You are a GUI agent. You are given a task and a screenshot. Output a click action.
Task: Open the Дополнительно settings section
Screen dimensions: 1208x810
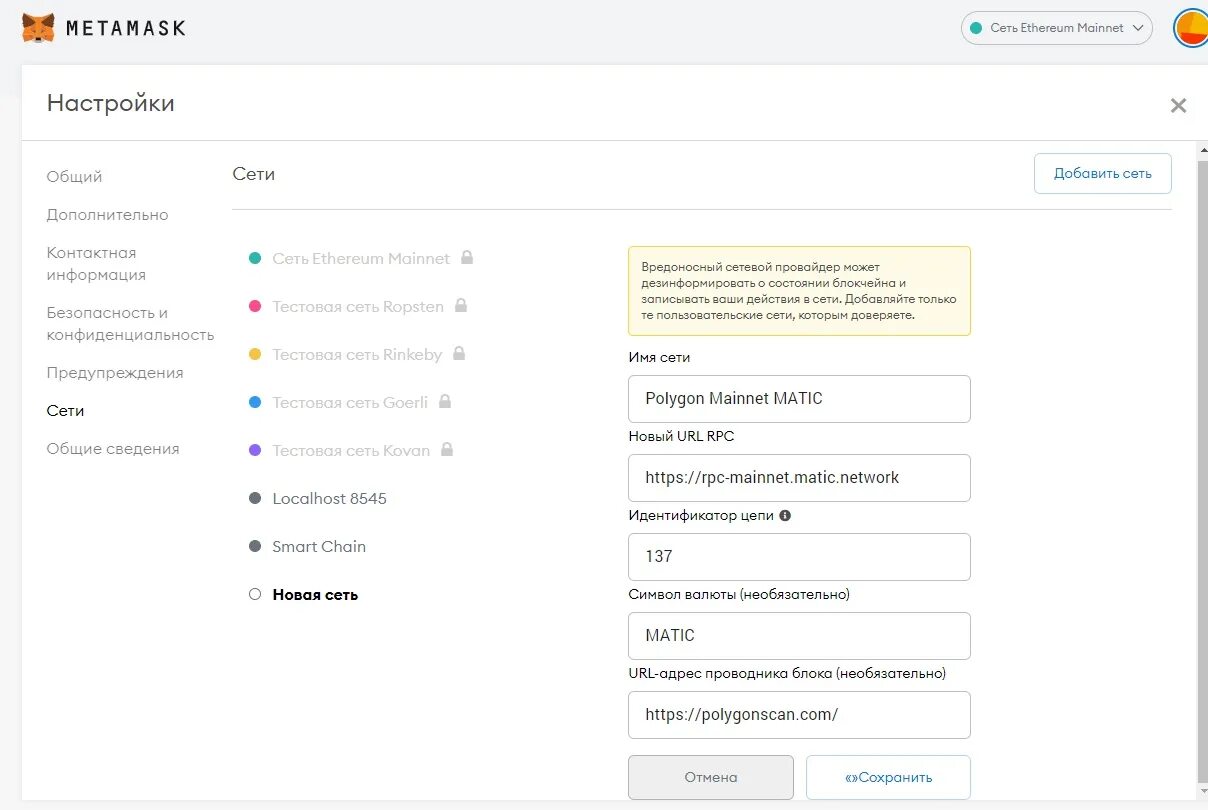click(x=107, y=214)
